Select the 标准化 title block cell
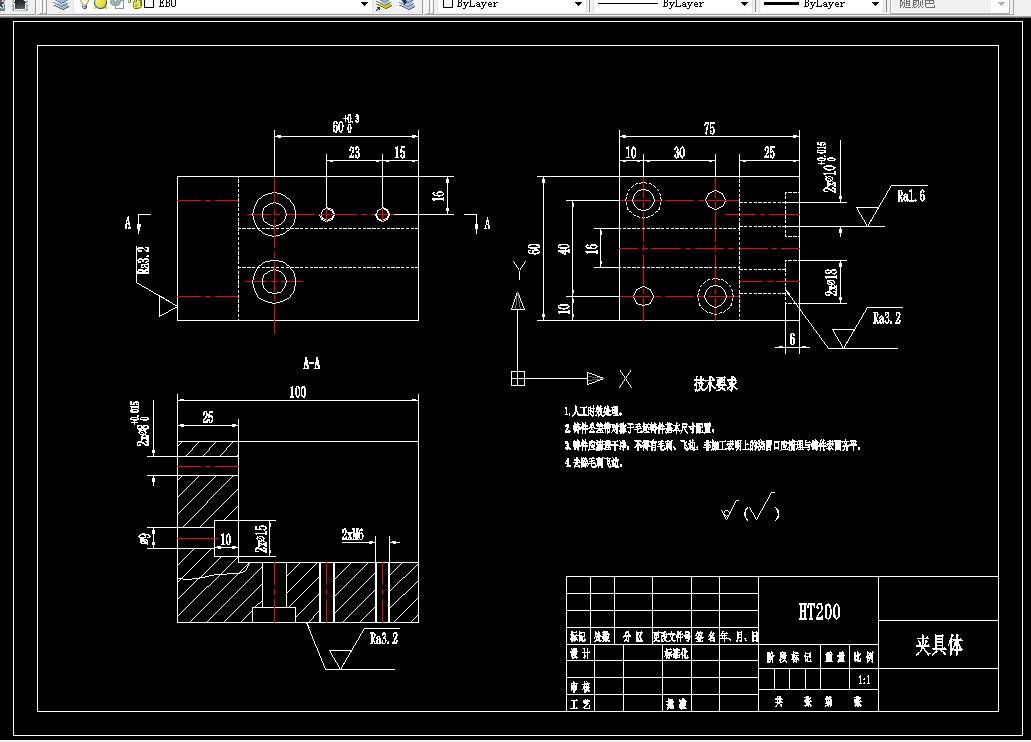Image resolution: width=1031 pixels, height=742 pixels. click(676, 653)
